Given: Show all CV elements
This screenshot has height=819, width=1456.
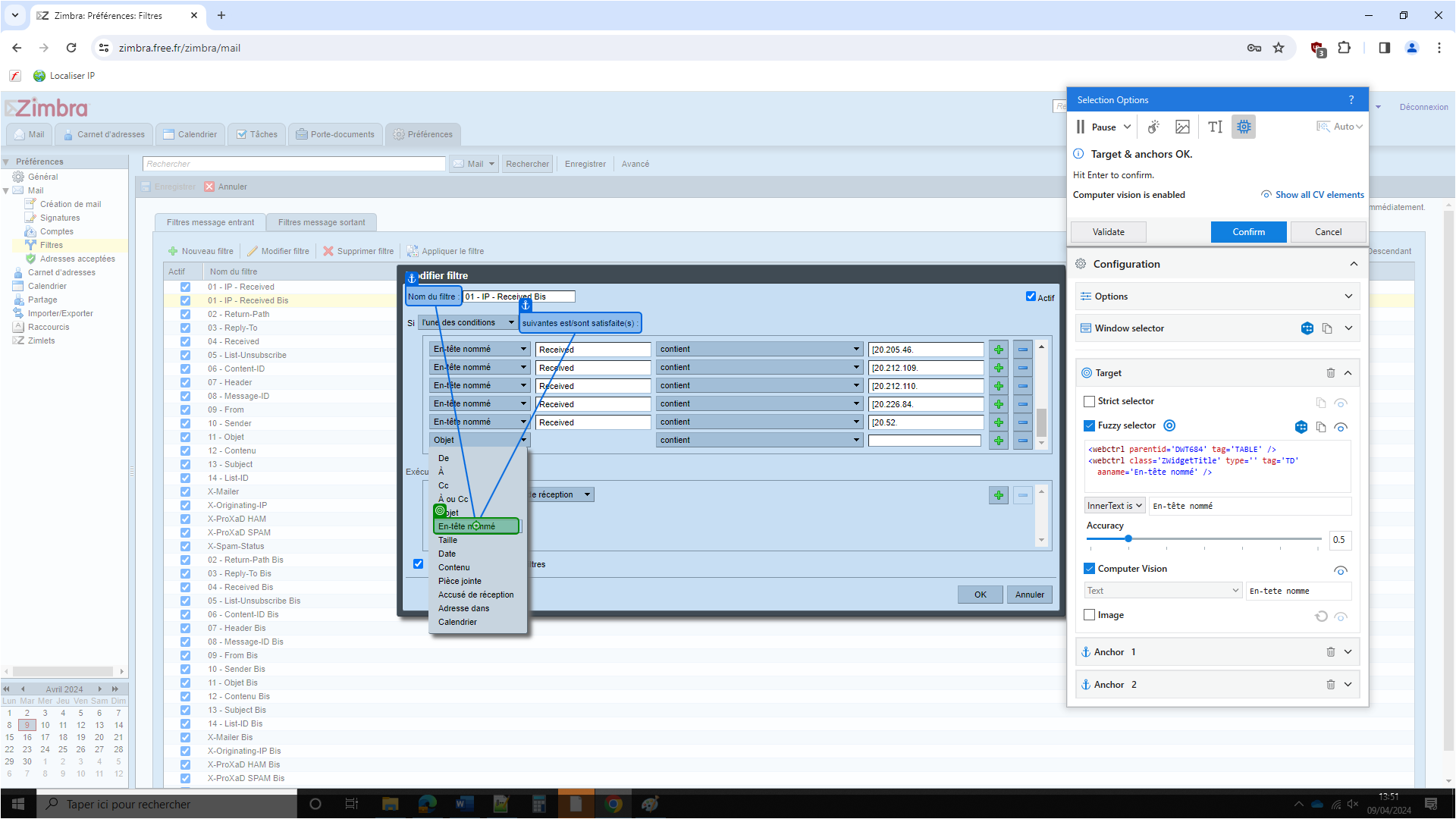Looking at the screenshot, I should (x=1319, y=195).
